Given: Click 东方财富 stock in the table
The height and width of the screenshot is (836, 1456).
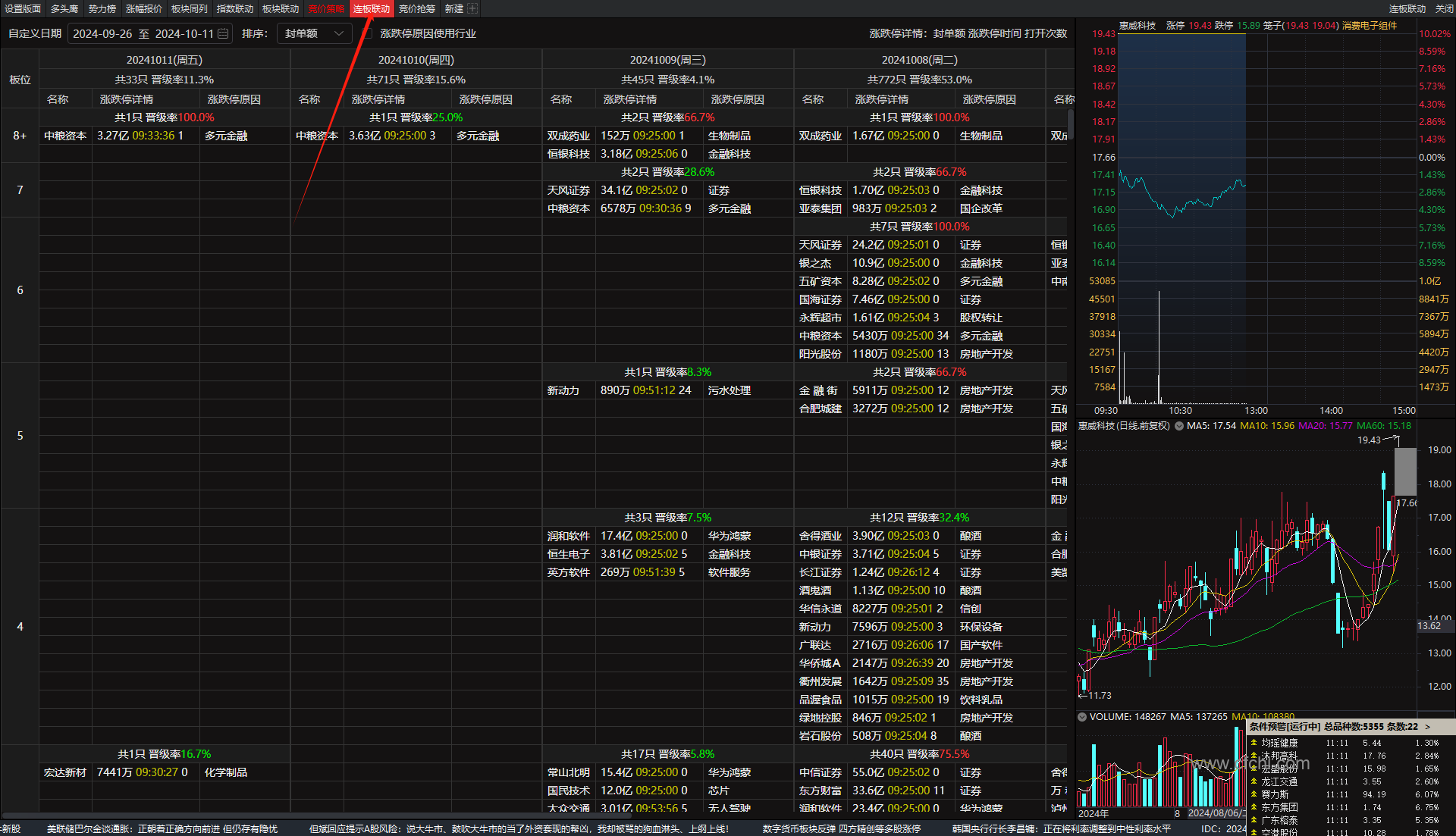Looking at the screenshot, I should (x=820, y=791).
